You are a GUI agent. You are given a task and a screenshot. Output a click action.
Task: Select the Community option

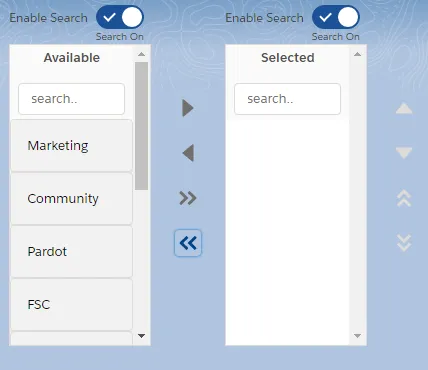tap(72, 199)
